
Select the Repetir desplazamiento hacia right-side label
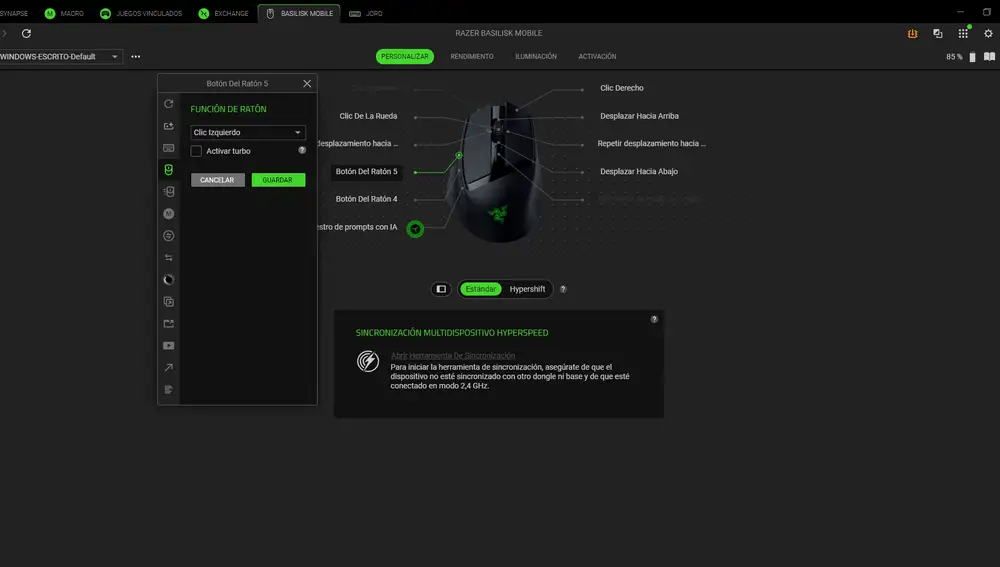coord(651,144)
